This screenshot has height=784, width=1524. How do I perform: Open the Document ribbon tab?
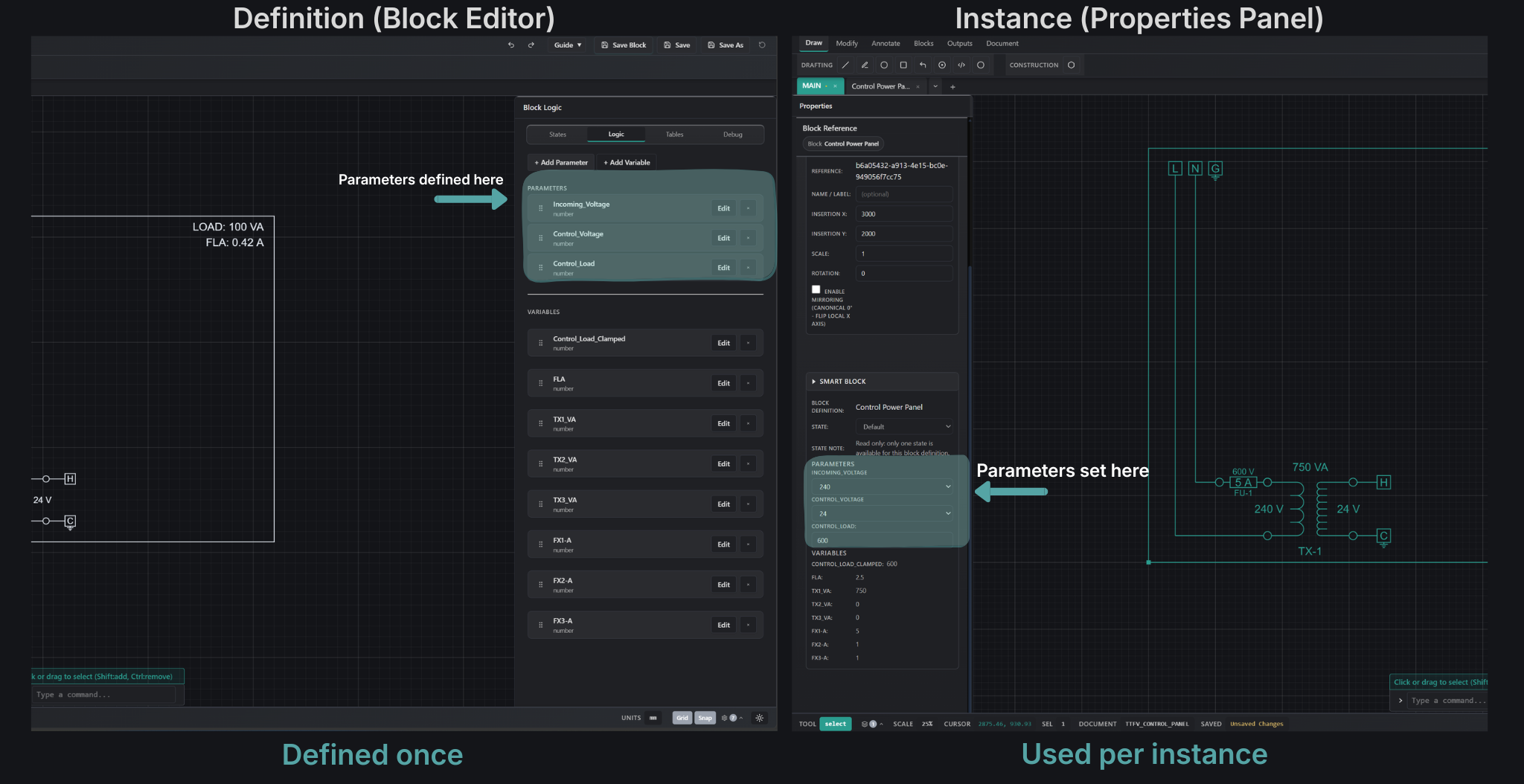[x=1002, y=44]
